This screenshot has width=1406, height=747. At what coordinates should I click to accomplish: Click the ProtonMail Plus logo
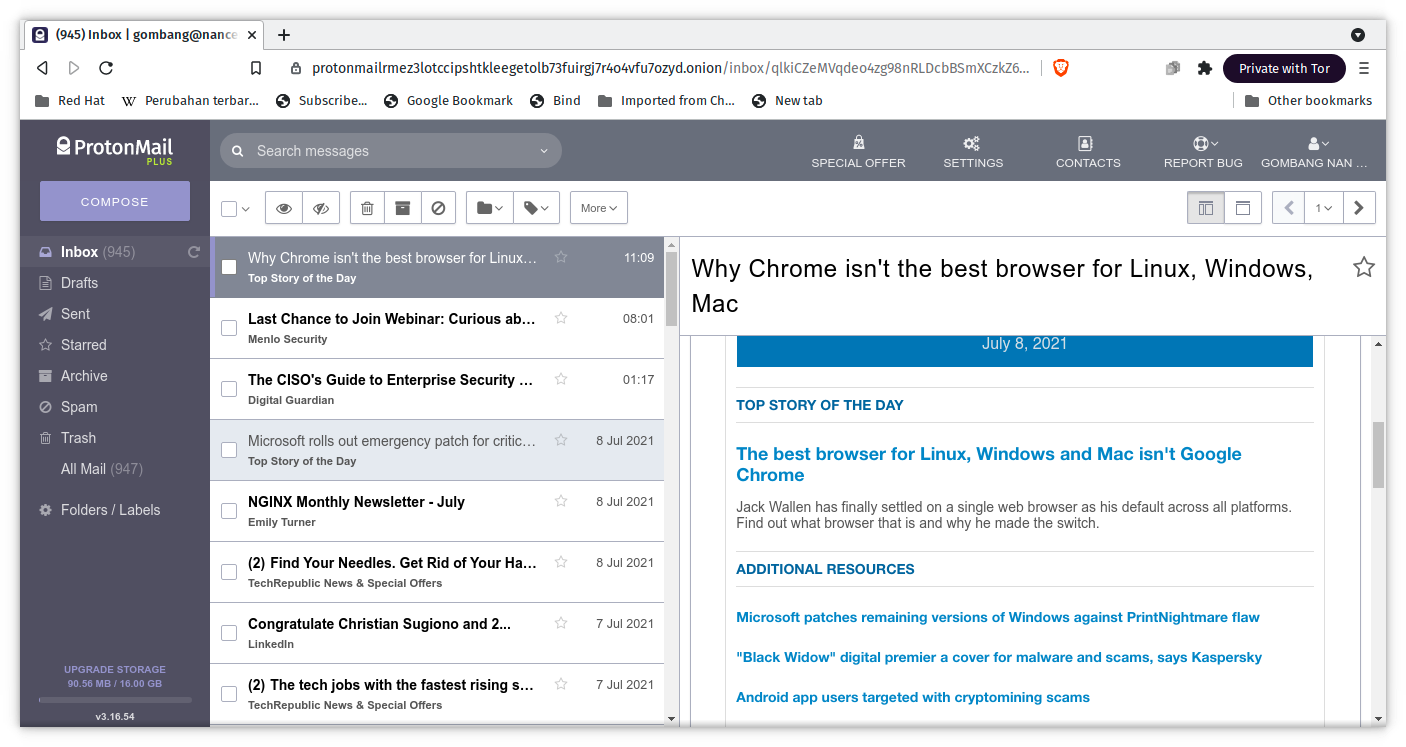click(x=114, y=150)
